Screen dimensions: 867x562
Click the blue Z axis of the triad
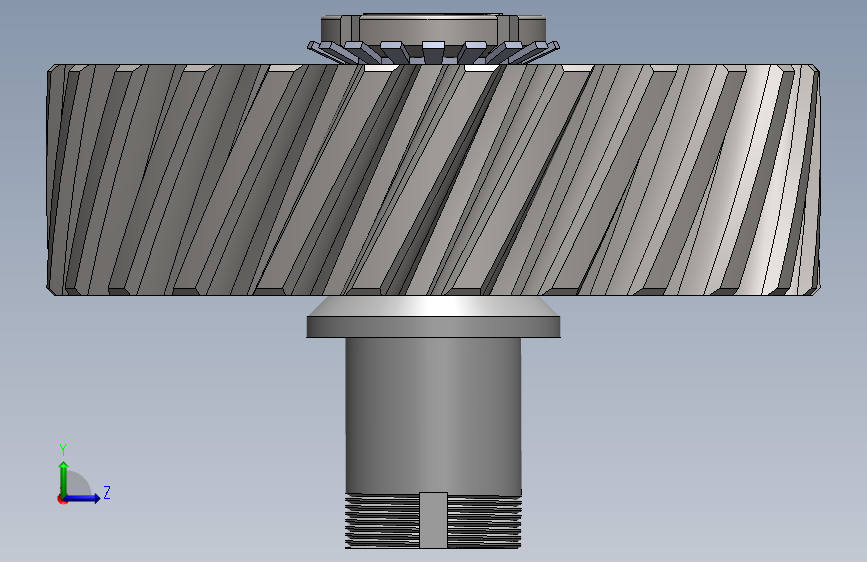[x=83, y=498]
